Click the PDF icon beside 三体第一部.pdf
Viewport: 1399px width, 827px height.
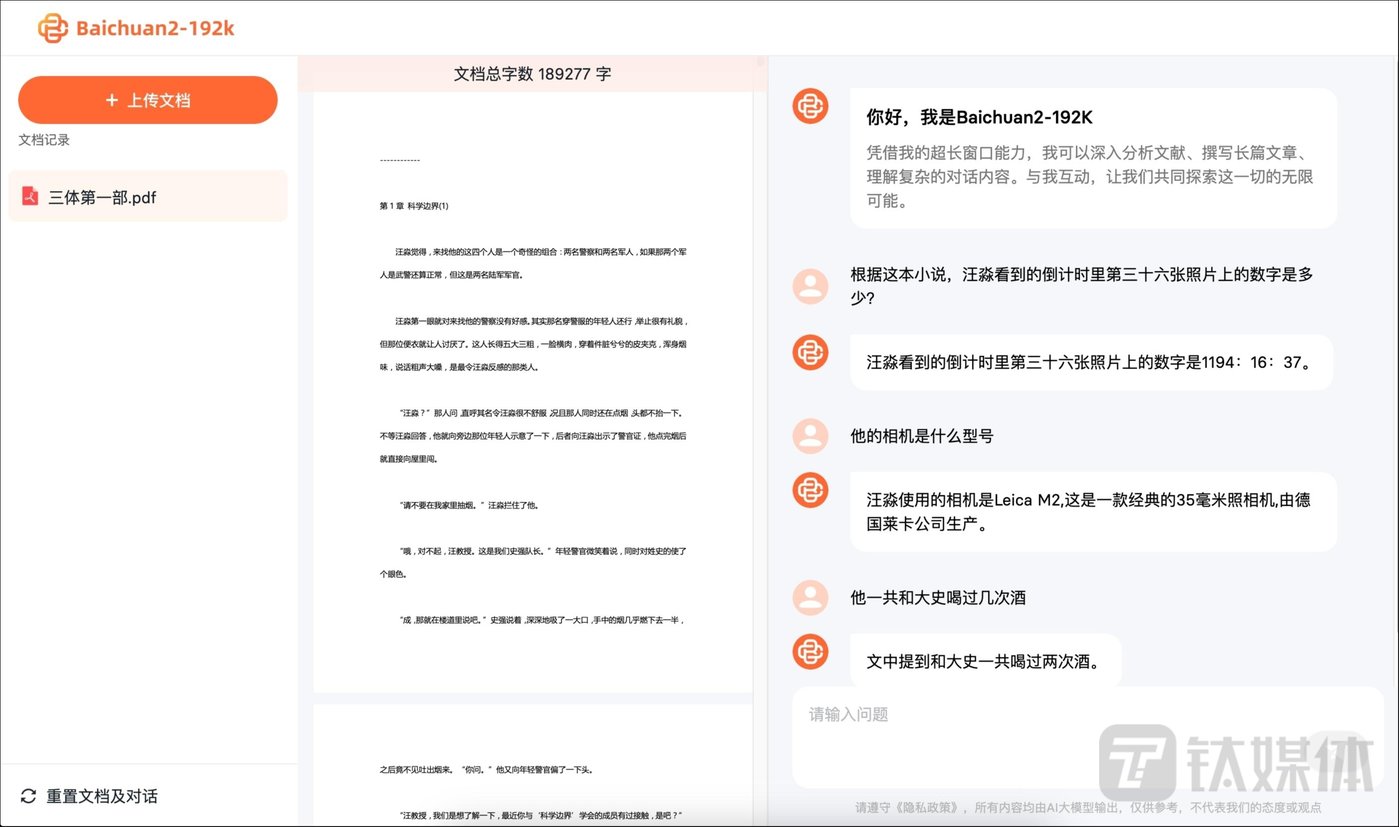[31, 197]
